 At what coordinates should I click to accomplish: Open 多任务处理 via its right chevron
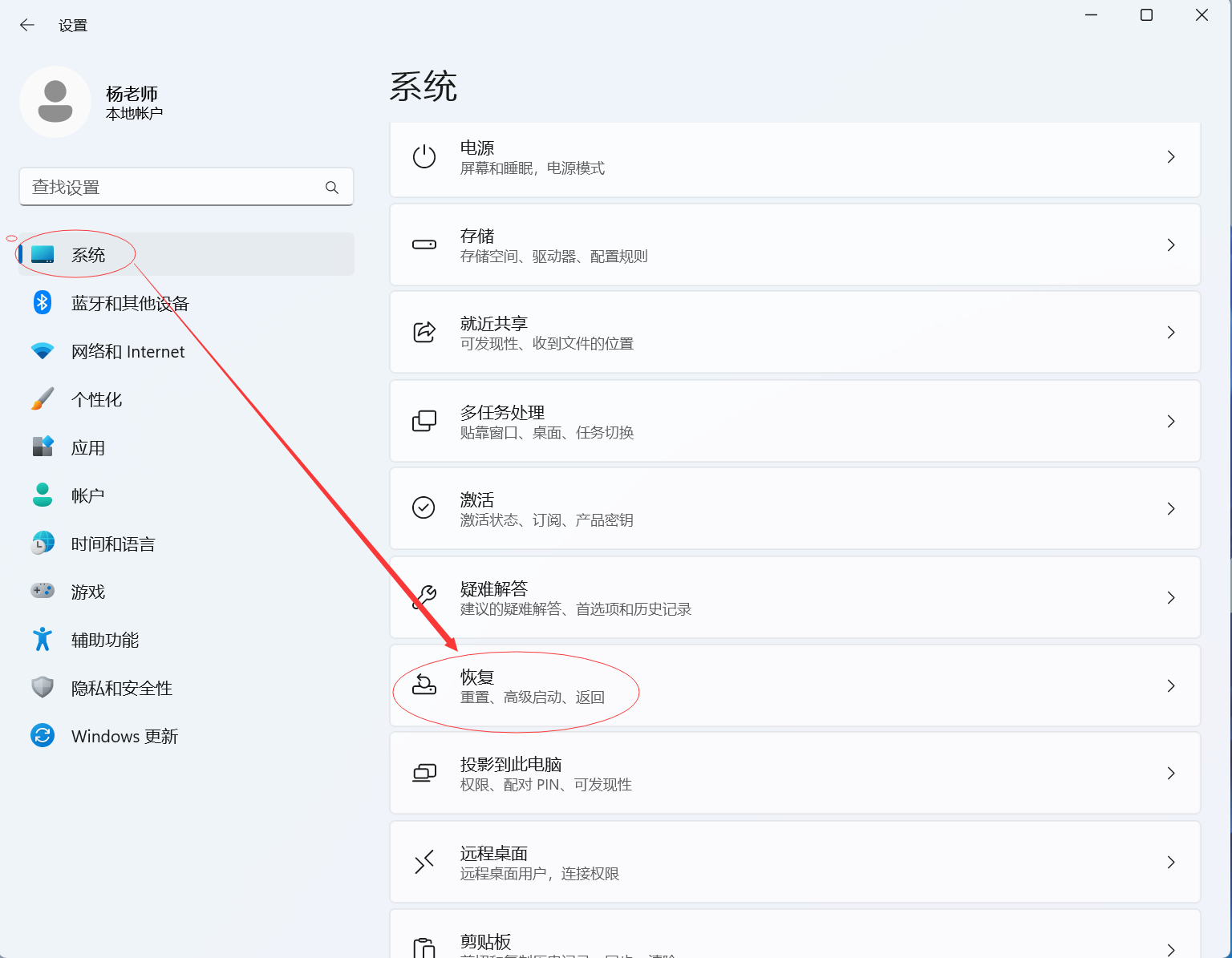pyautogui.click(x=1171, y=421)
